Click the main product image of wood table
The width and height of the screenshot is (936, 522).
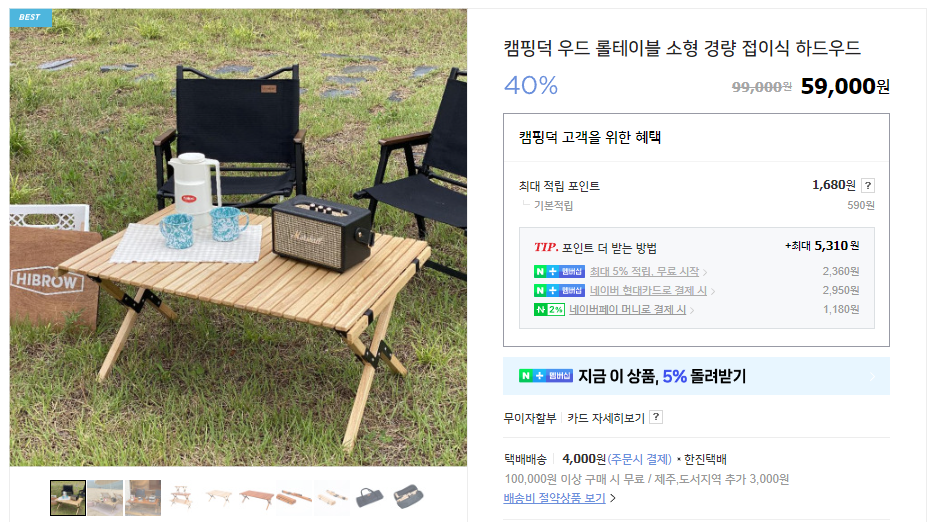point(238,237)
